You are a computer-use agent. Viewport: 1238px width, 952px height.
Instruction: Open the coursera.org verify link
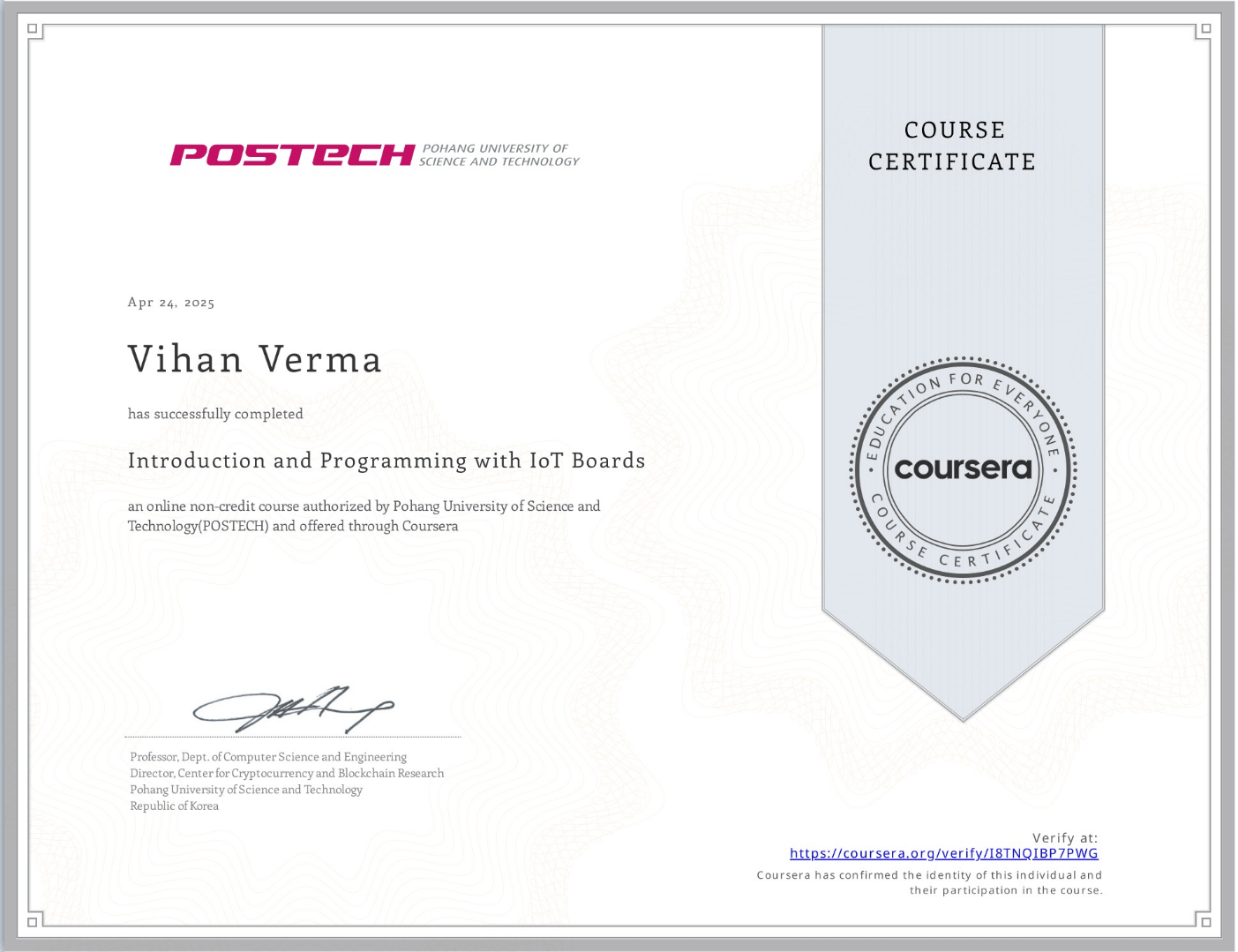click(x=943, y=853)
